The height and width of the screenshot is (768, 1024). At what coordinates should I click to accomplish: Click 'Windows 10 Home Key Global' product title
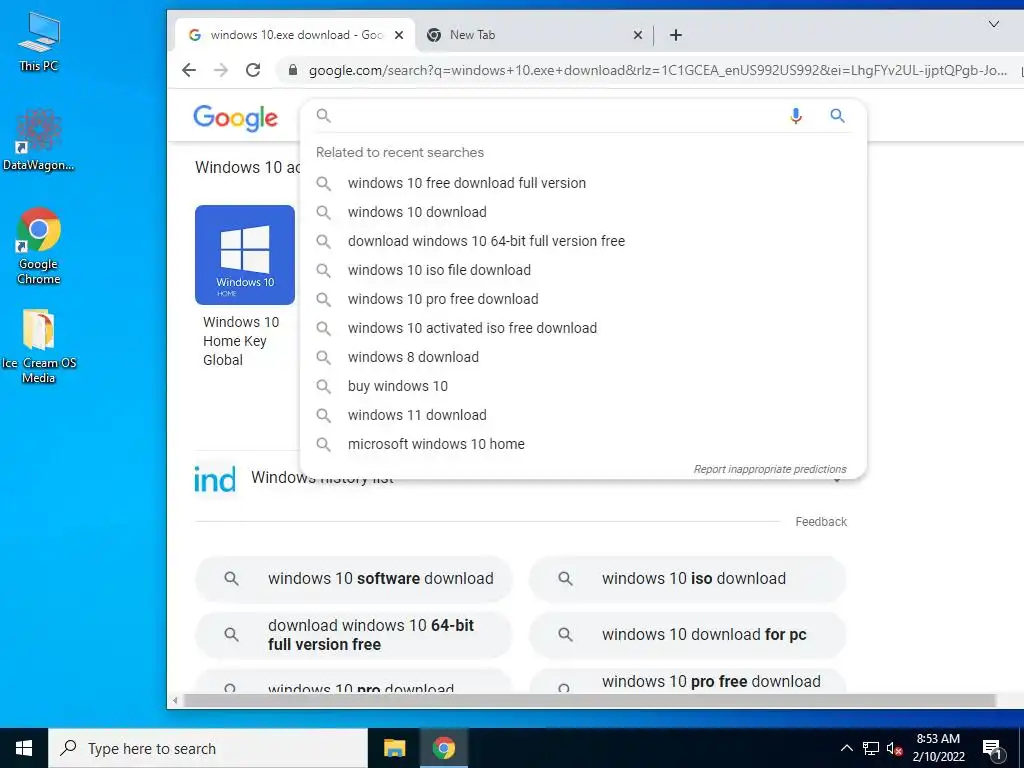[241, 341]
